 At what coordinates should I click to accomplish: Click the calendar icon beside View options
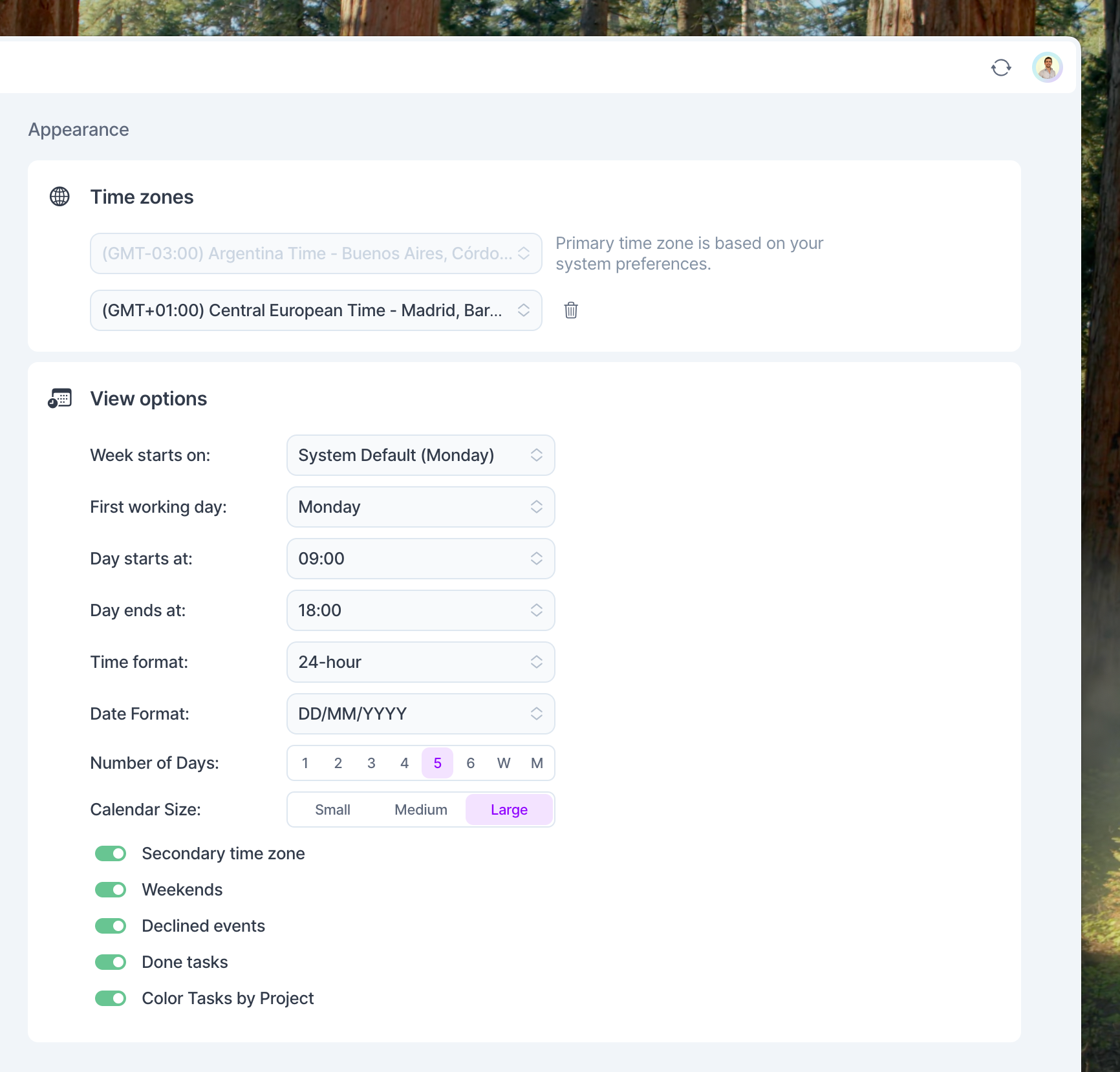pos(59,398)
